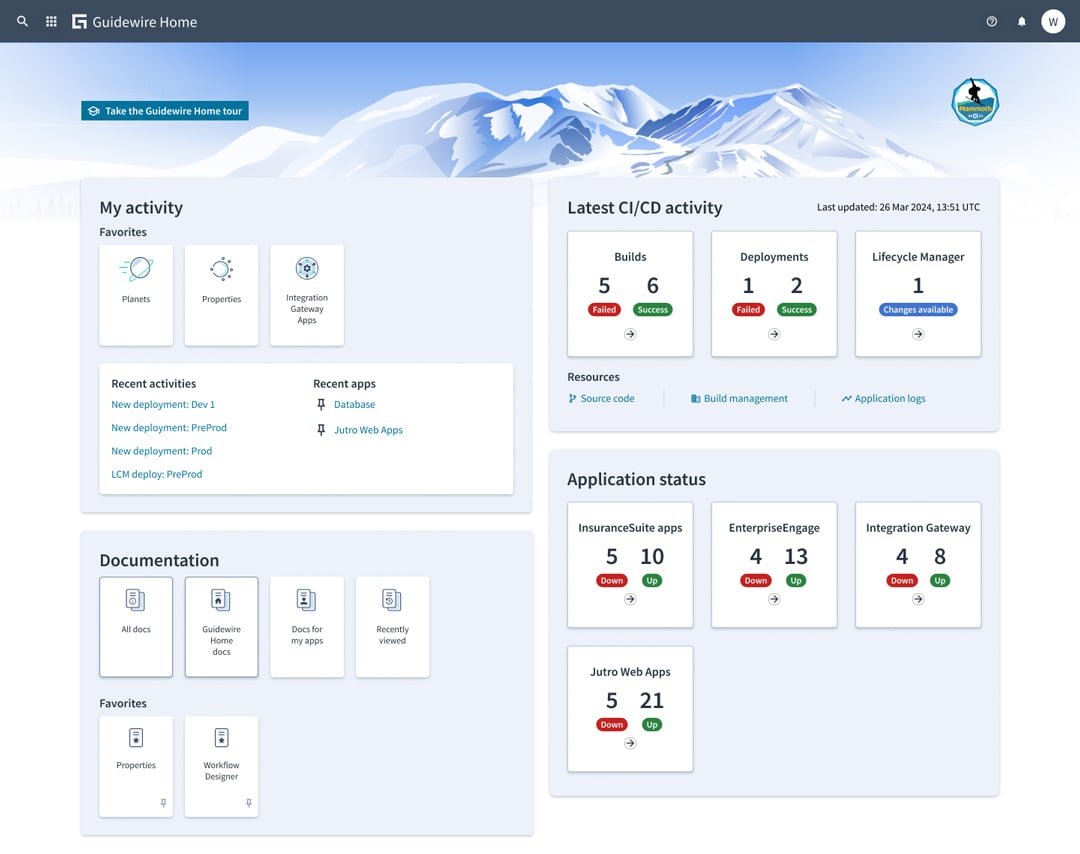
Task: Open the Database recent app
Action: pos(355,404)
